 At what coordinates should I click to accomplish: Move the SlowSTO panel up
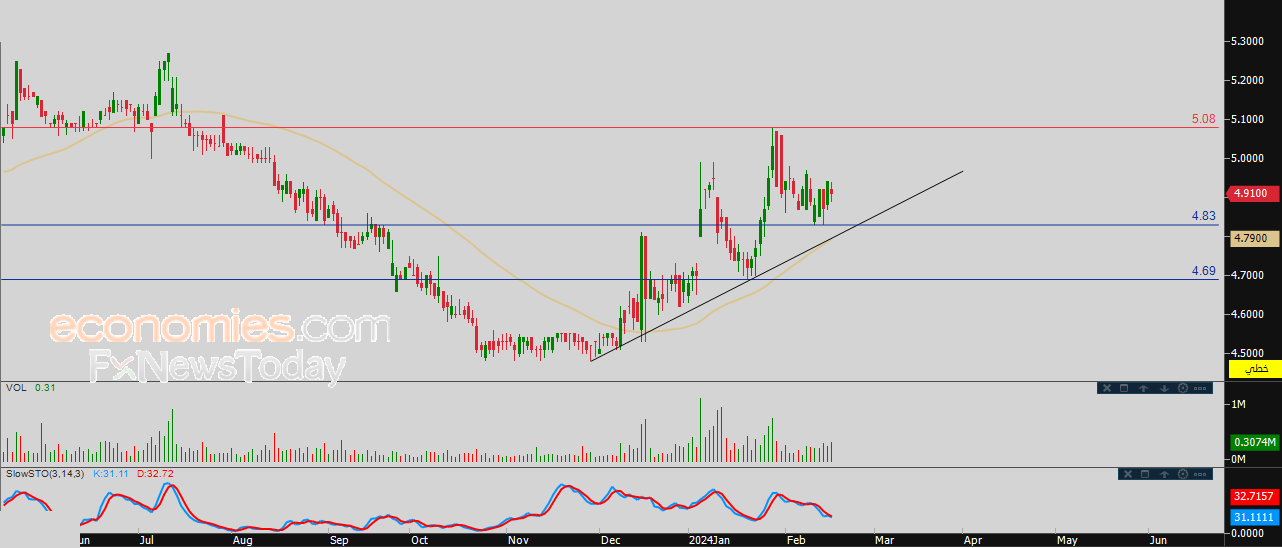pos(1166,473)
